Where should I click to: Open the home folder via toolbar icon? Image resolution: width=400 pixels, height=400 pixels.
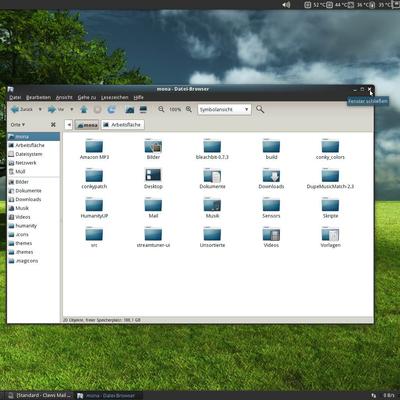tap(130, 109)
